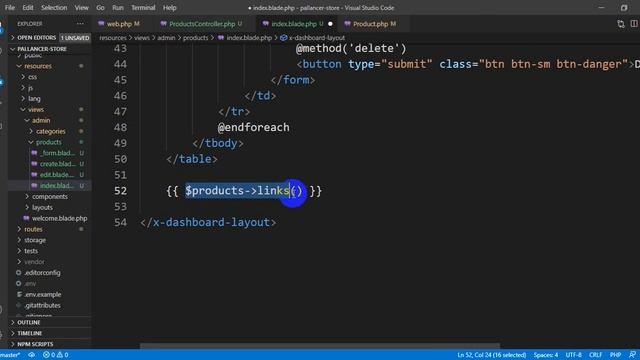Click the master branch status item
This screenshot has width=640, height=360.
click(10, 355)
